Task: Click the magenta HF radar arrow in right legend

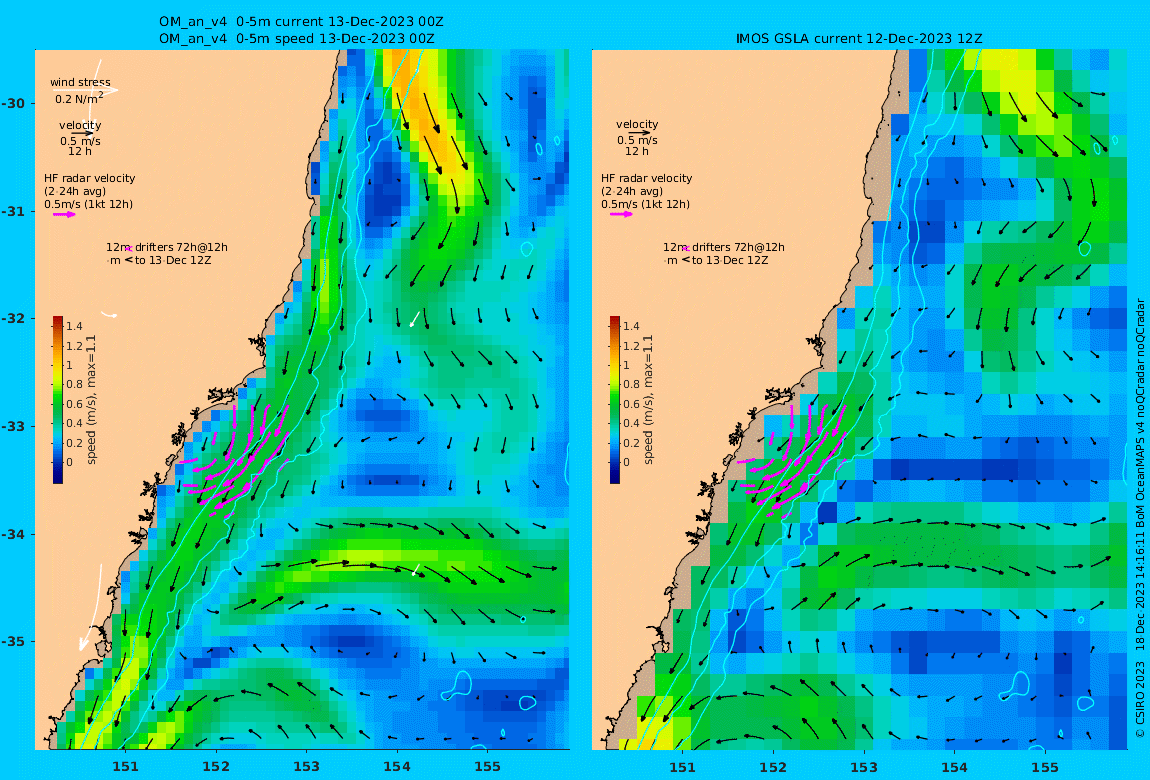Action: pyautogui.click(x=620, y=214)
